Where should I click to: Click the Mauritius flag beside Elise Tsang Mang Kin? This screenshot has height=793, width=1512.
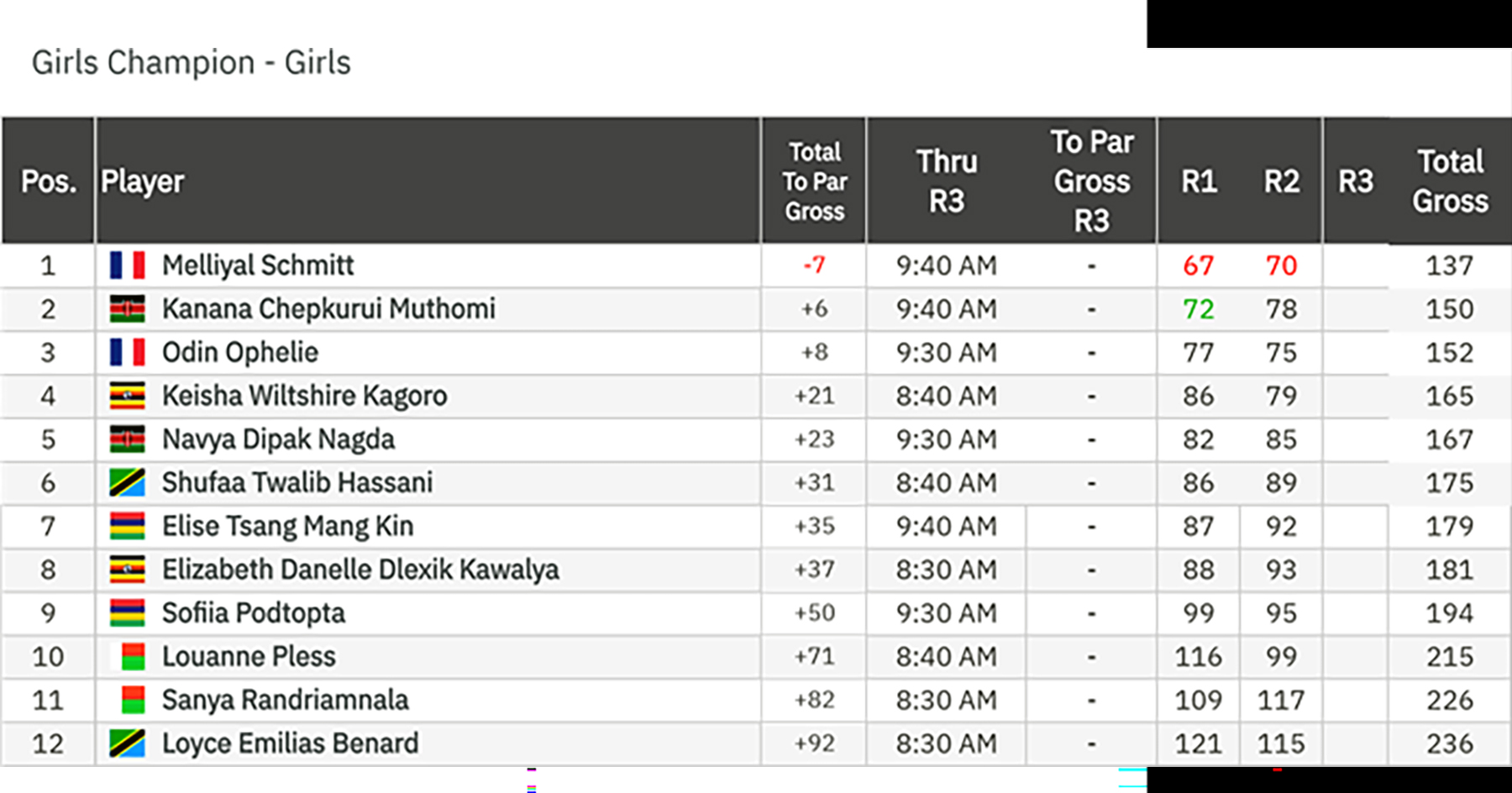(x=127, y=526)
